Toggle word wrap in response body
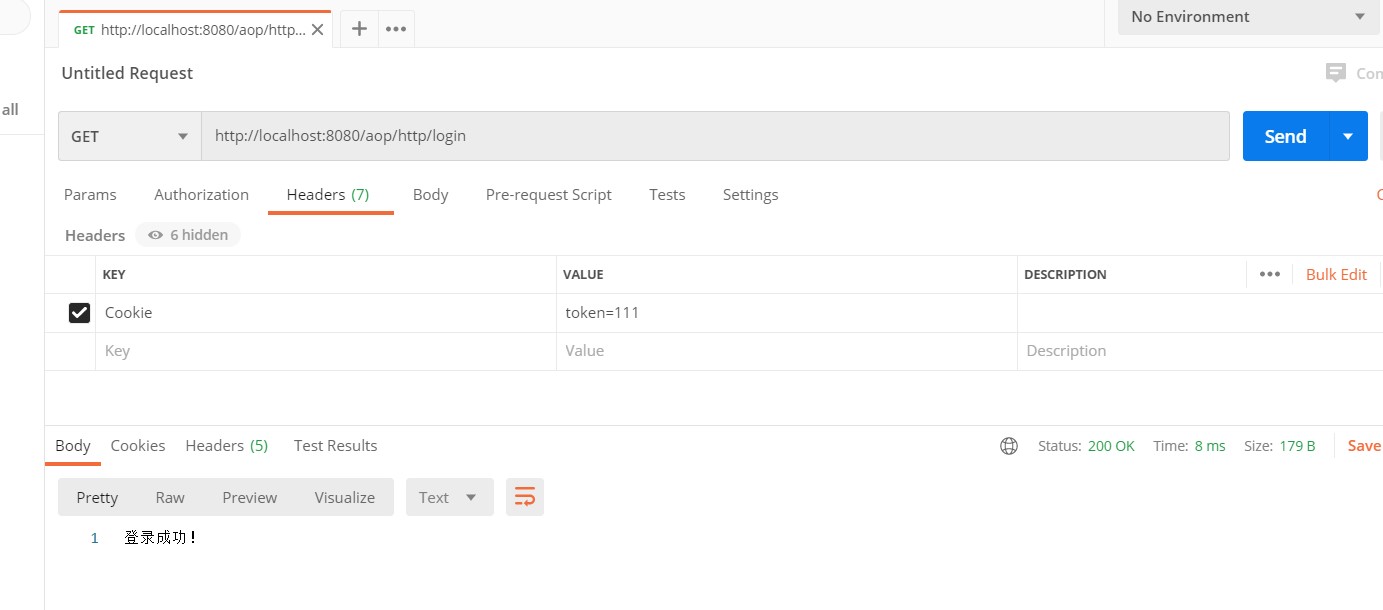 [x=525, y=497]
